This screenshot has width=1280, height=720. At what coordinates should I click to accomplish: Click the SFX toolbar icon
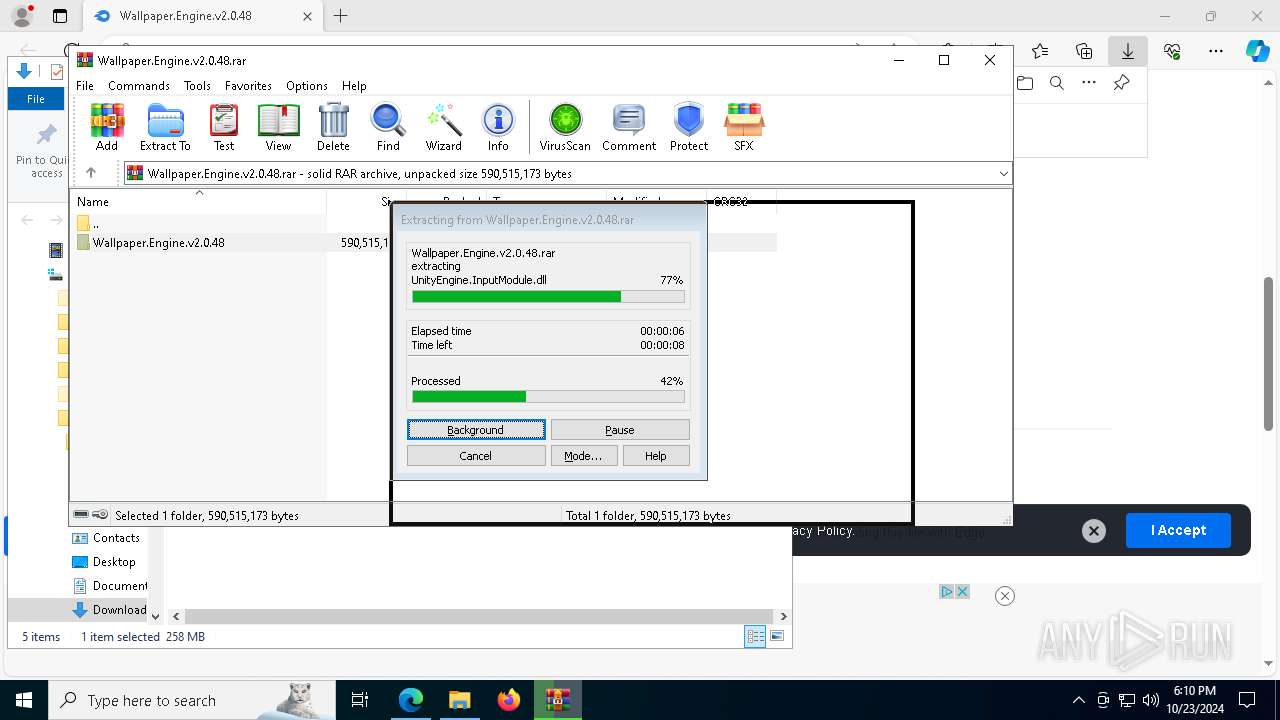tap(744, 127)
